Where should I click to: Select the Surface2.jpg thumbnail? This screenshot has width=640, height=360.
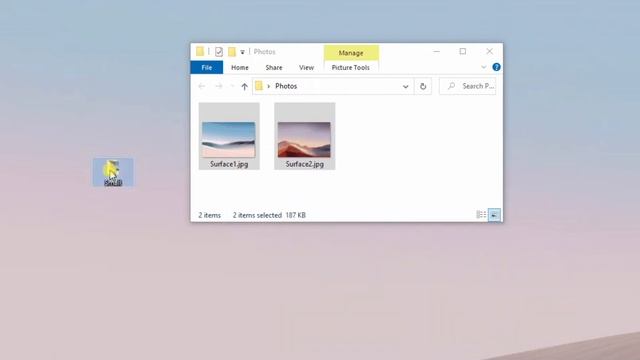tap(304, 140)
